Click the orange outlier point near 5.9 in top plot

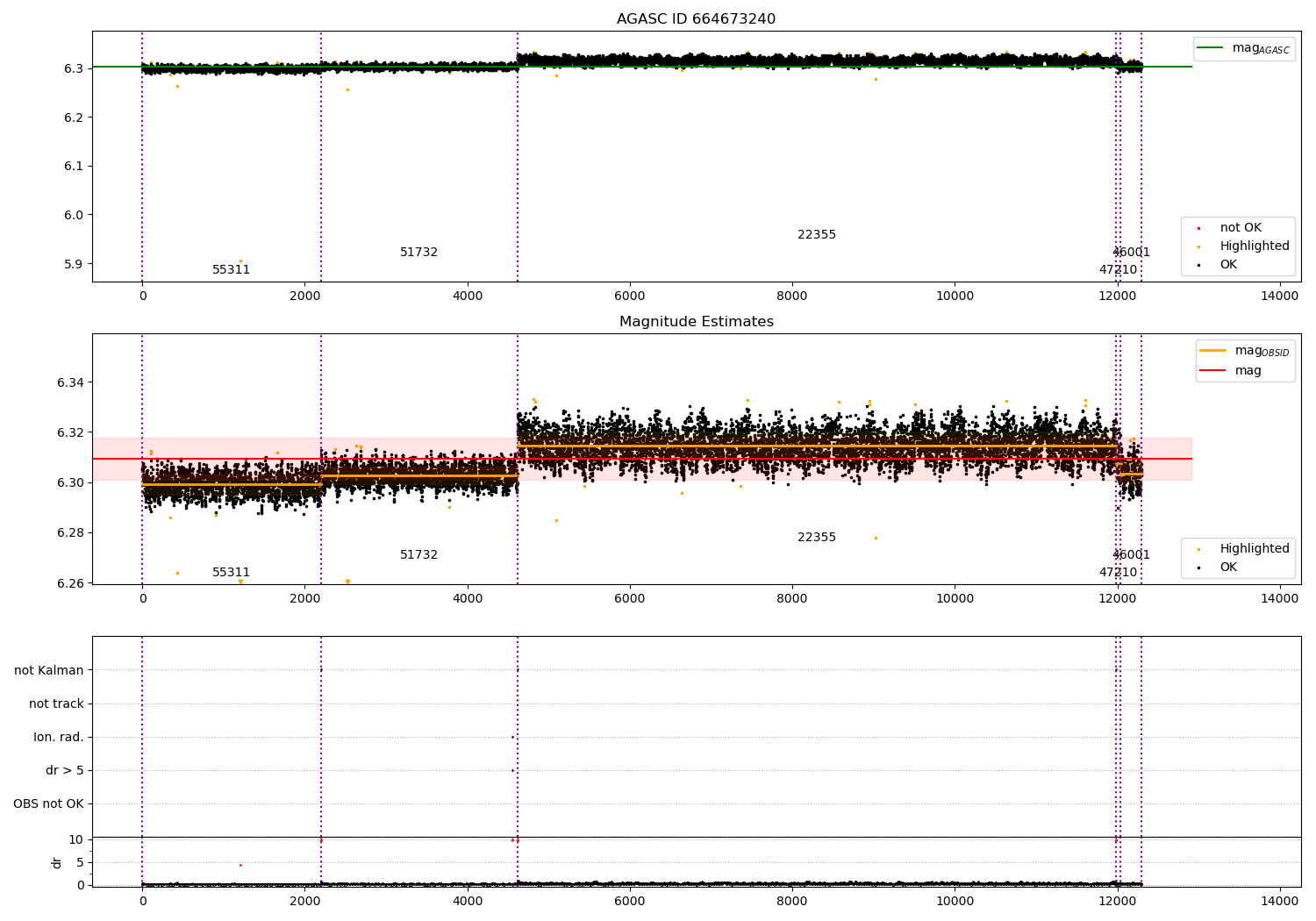pos(240,261)
